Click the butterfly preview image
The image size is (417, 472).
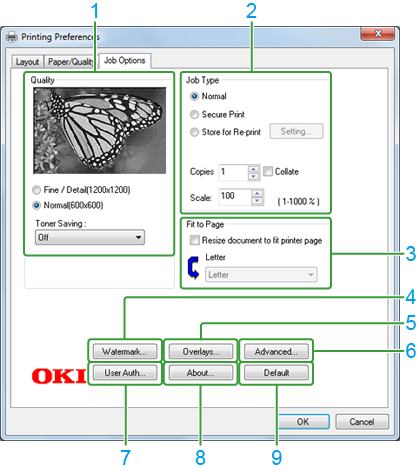pyautogui.click(x=100, y=131)
